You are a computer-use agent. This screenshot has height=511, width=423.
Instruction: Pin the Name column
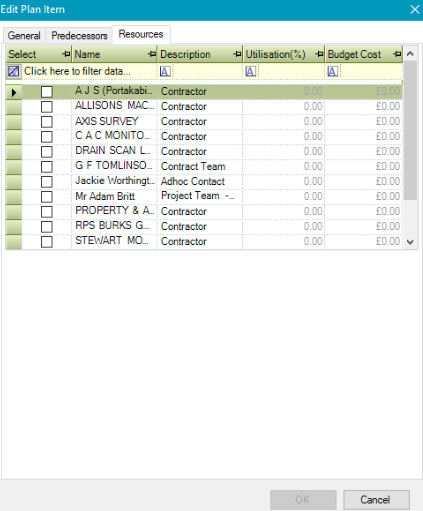click(152, 54)
